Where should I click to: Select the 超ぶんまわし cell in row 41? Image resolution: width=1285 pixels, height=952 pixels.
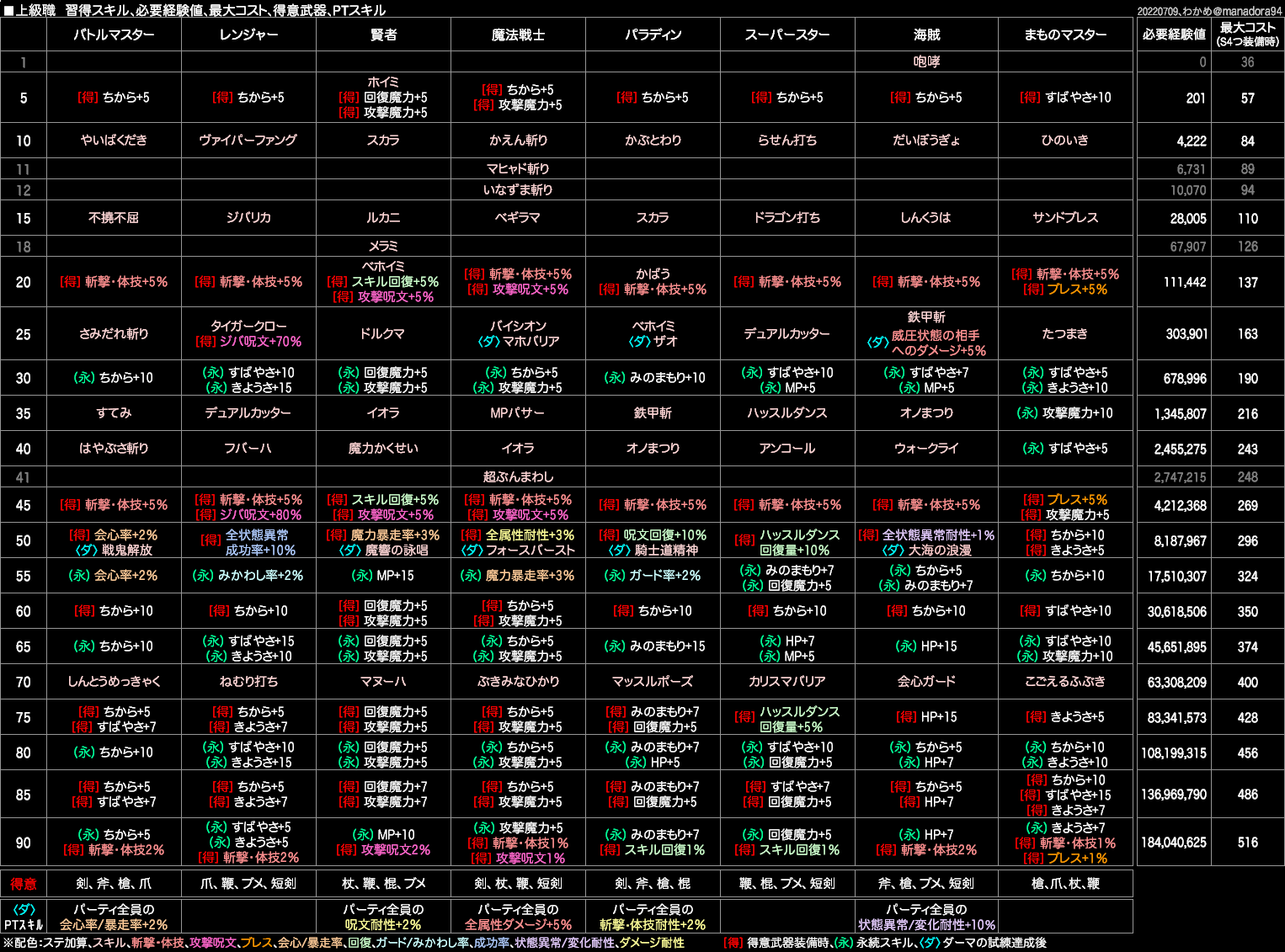(x=518, y=477)
